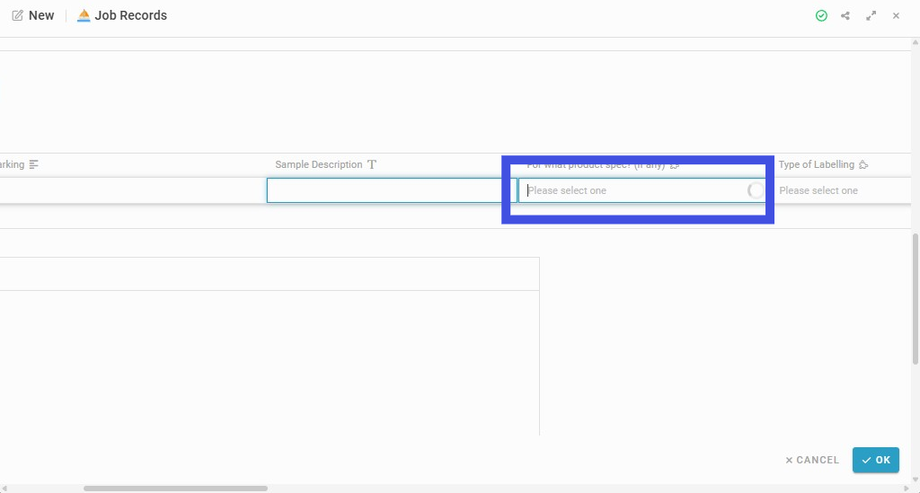Open the Type of Labelling select dropdown
The image size is (920, 493).
click(845, 191)
